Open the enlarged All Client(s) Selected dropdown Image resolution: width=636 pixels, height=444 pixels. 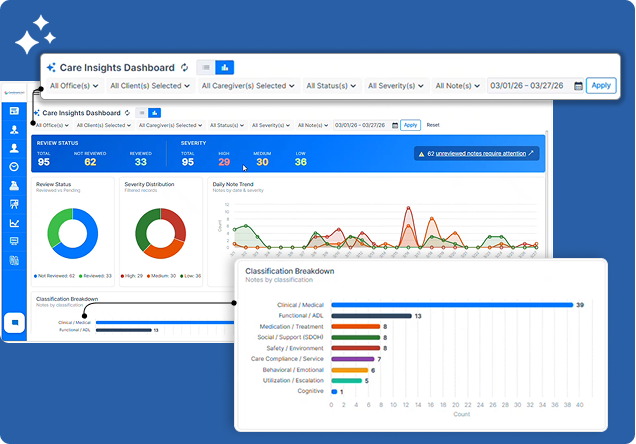[150, 86]
